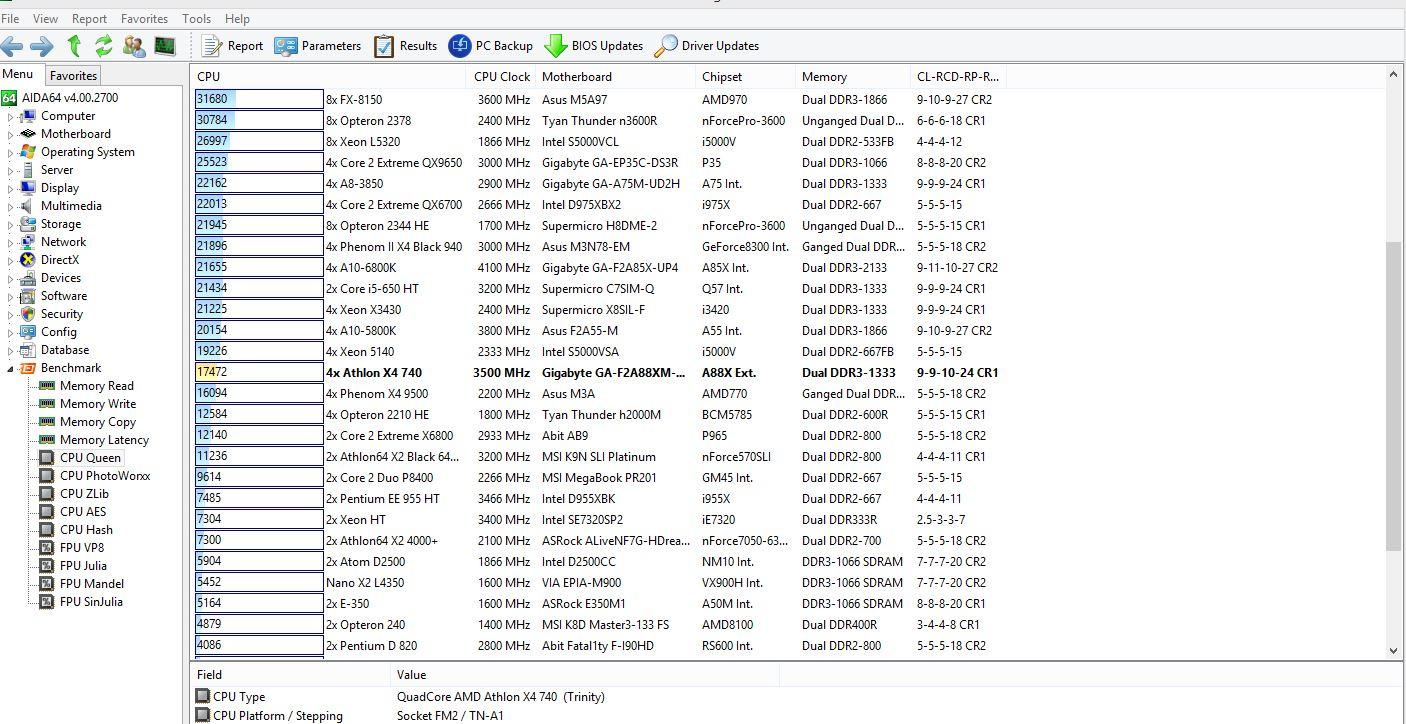This screenshot has width=1406, height=724.
Task: Open the Memory Write benchmark
Action: coord(87,404)
